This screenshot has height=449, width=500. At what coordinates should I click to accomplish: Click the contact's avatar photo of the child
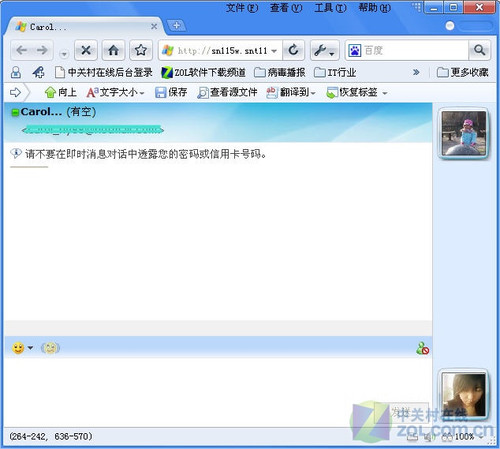coord(463,133)
